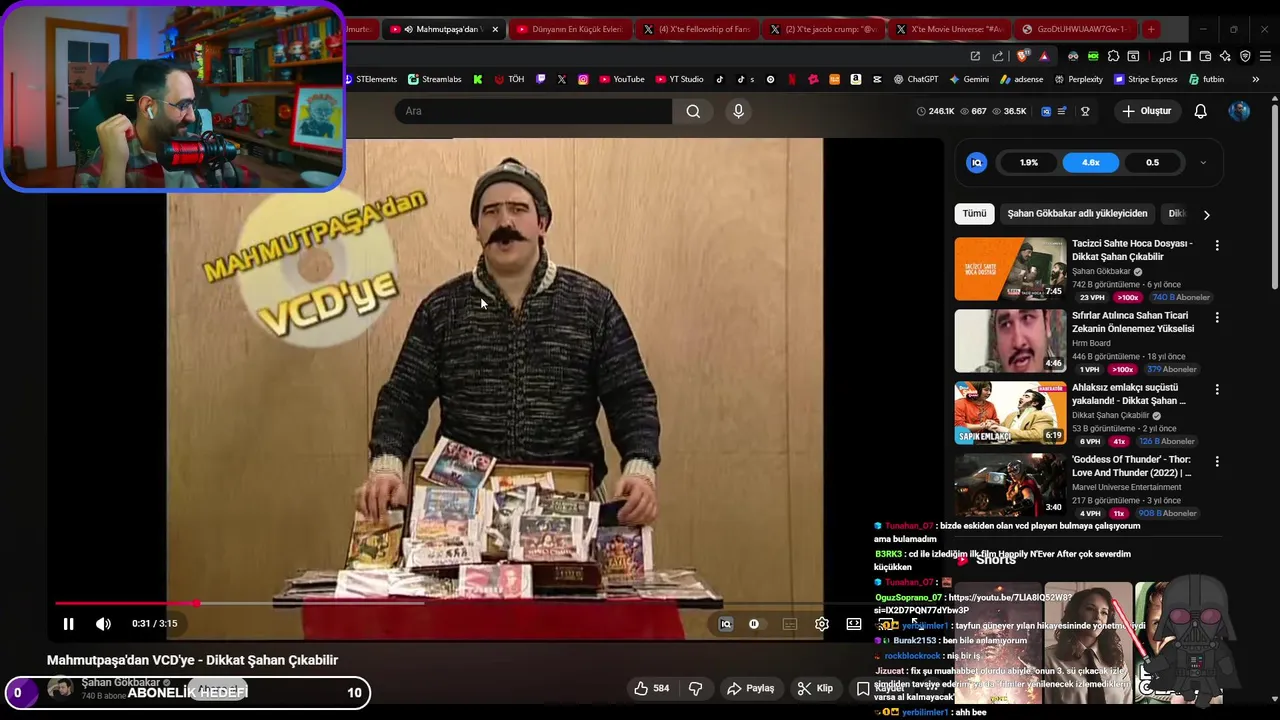Save video using the Kaydet bookmark button
The width and height of the screenshot is (1280, 720).
880,688
